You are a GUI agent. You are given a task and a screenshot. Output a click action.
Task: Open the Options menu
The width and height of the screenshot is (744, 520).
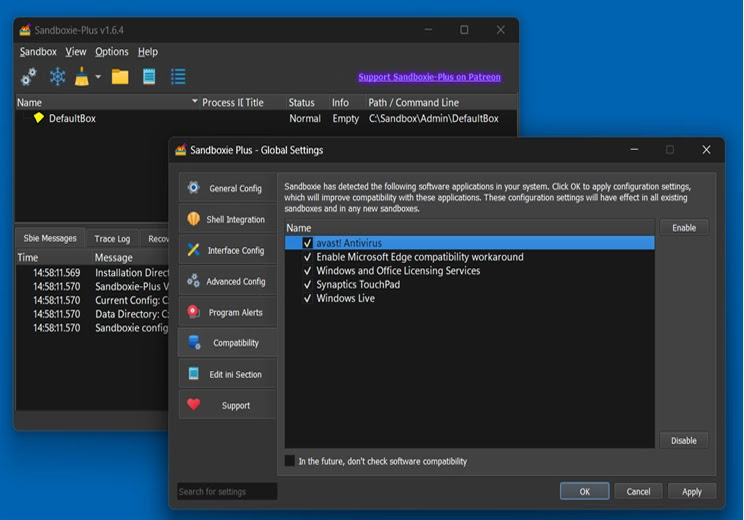[112, 52]
